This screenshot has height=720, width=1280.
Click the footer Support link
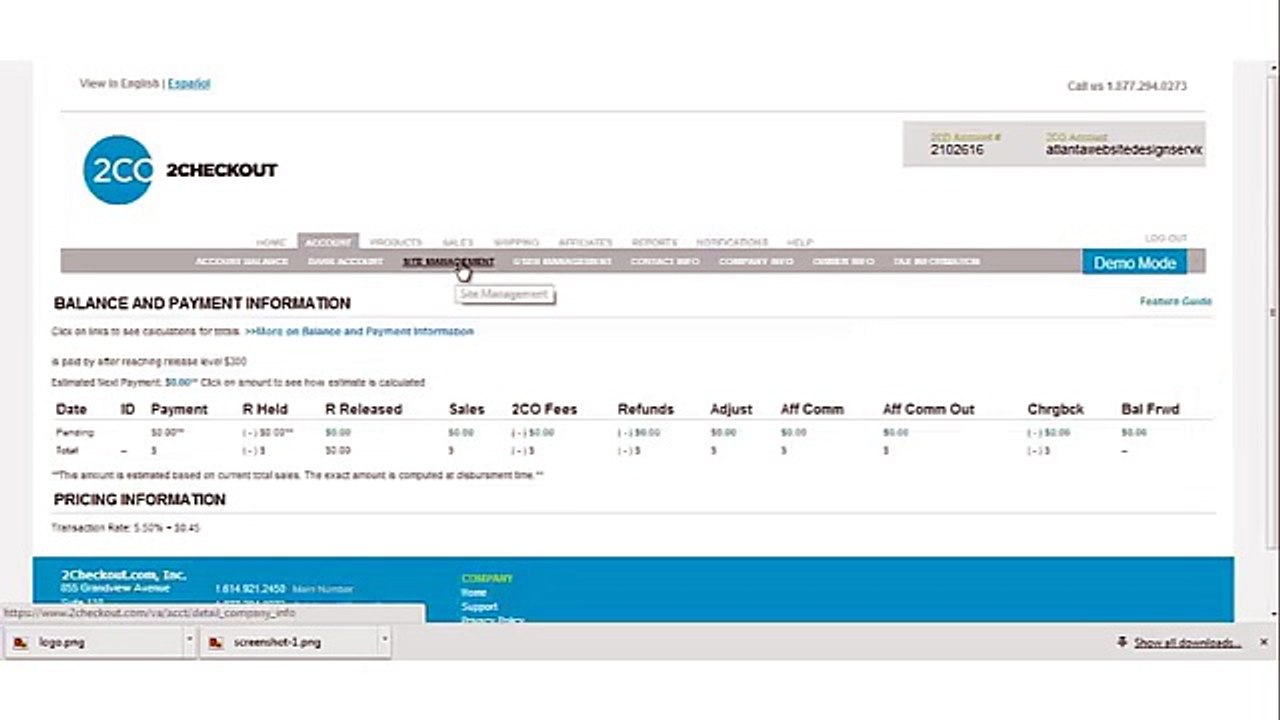point(479,607)
